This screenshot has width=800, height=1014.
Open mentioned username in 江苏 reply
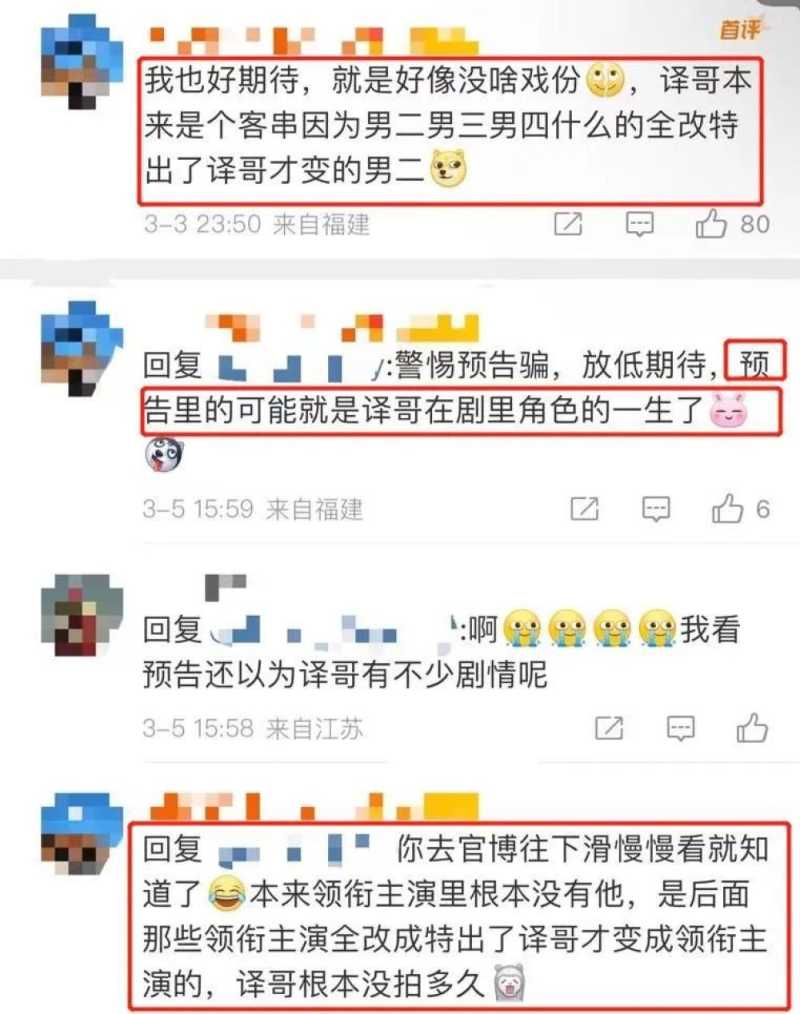coord(333,631)
